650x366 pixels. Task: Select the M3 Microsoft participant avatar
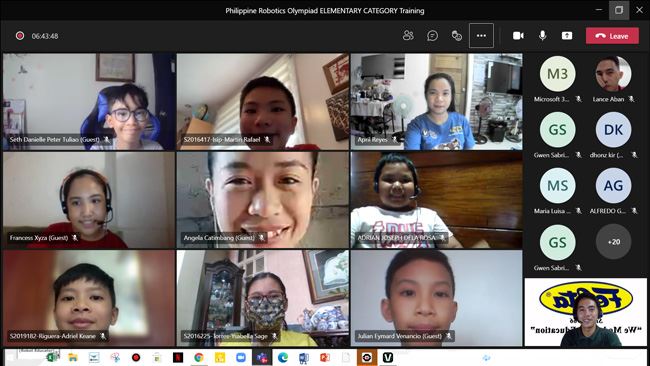tap(558, 74)
